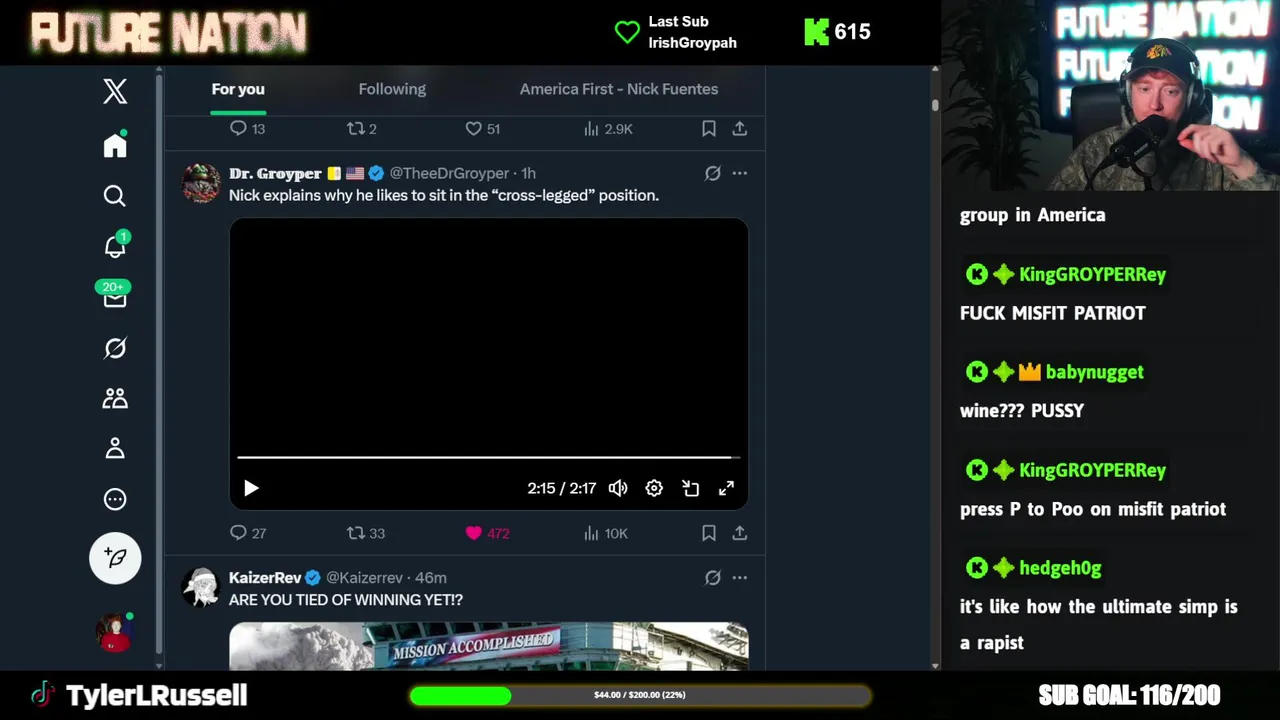Open Messages envelope with 20+ badge
Image resolution: width=1280 pixels, height=720 pixels.
pos(114,295)
